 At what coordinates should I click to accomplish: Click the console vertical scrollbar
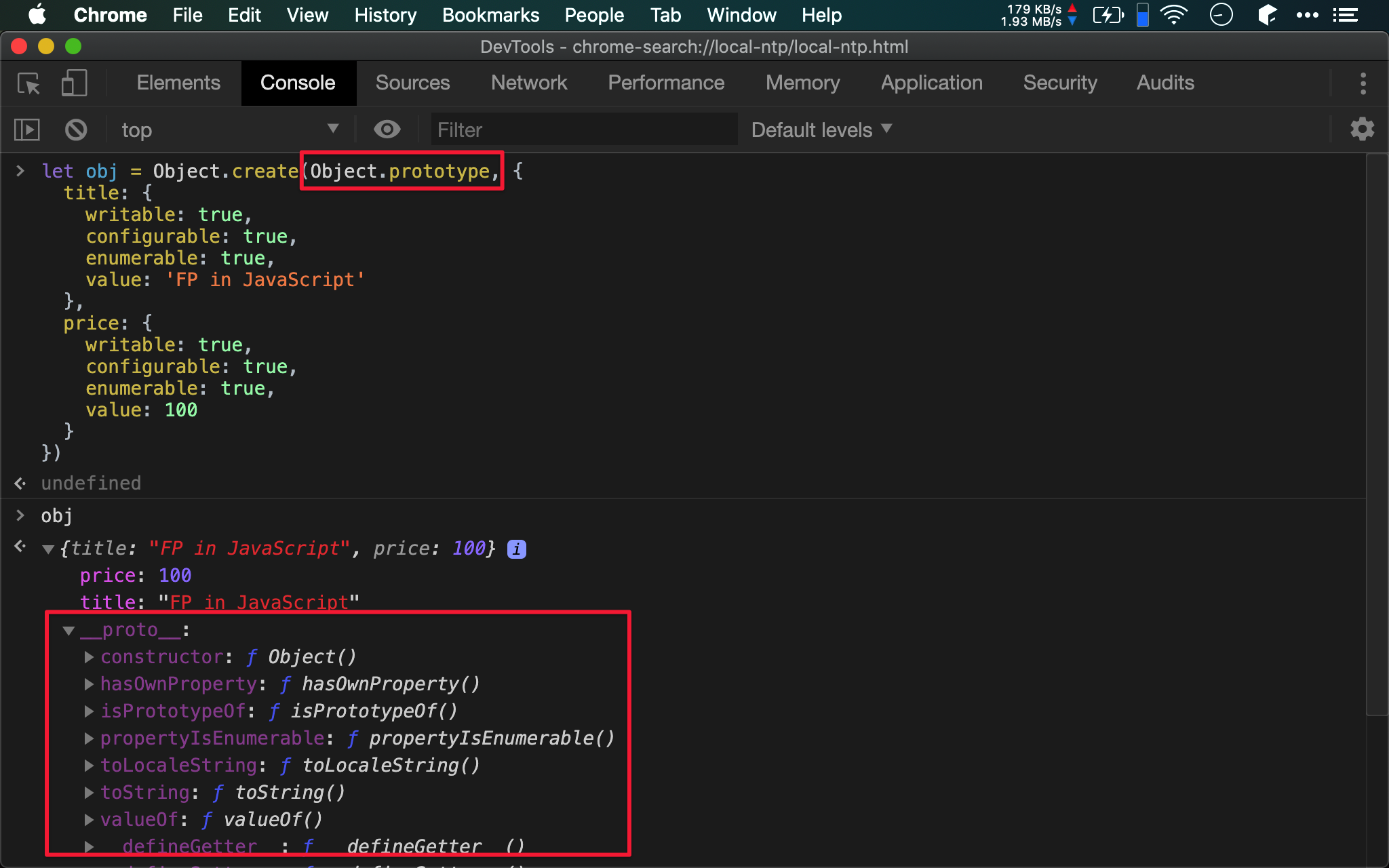1377,434
